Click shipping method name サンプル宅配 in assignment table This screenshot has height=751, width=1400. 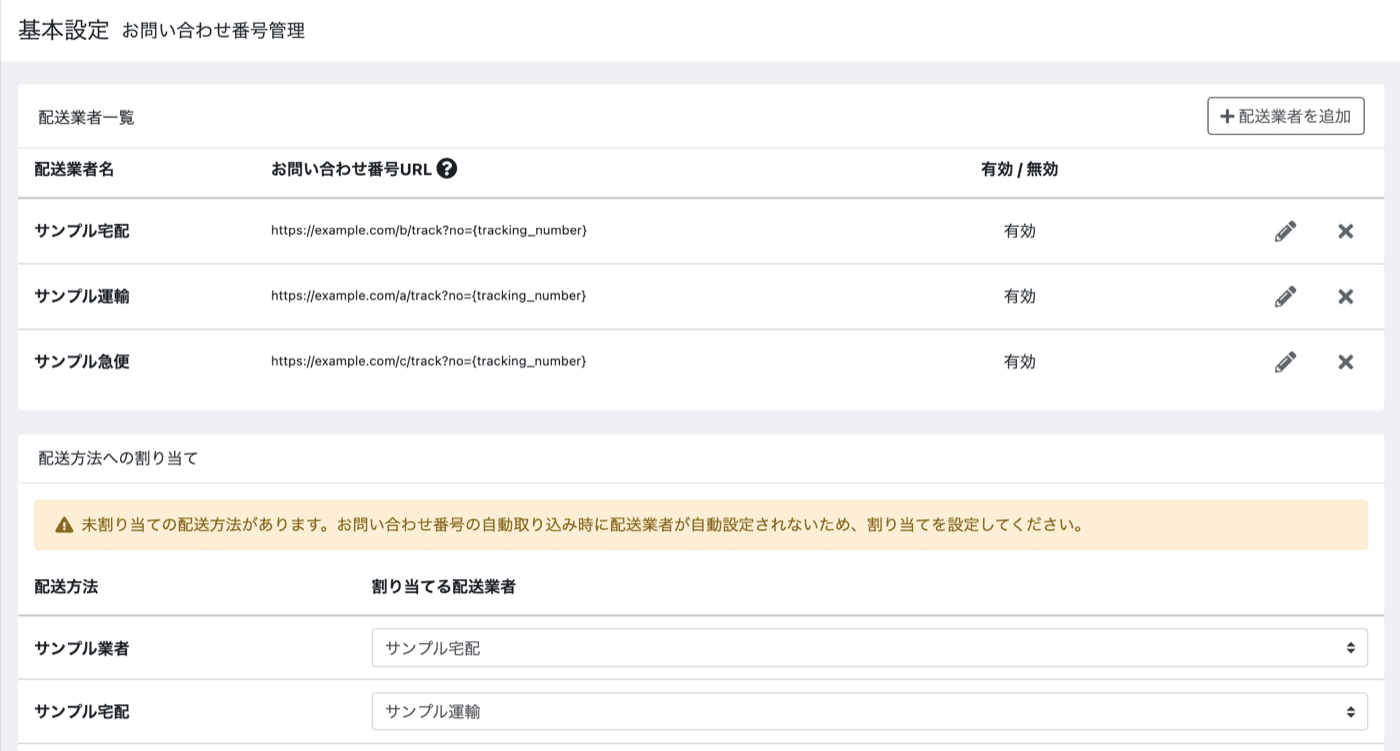[82, 712]
